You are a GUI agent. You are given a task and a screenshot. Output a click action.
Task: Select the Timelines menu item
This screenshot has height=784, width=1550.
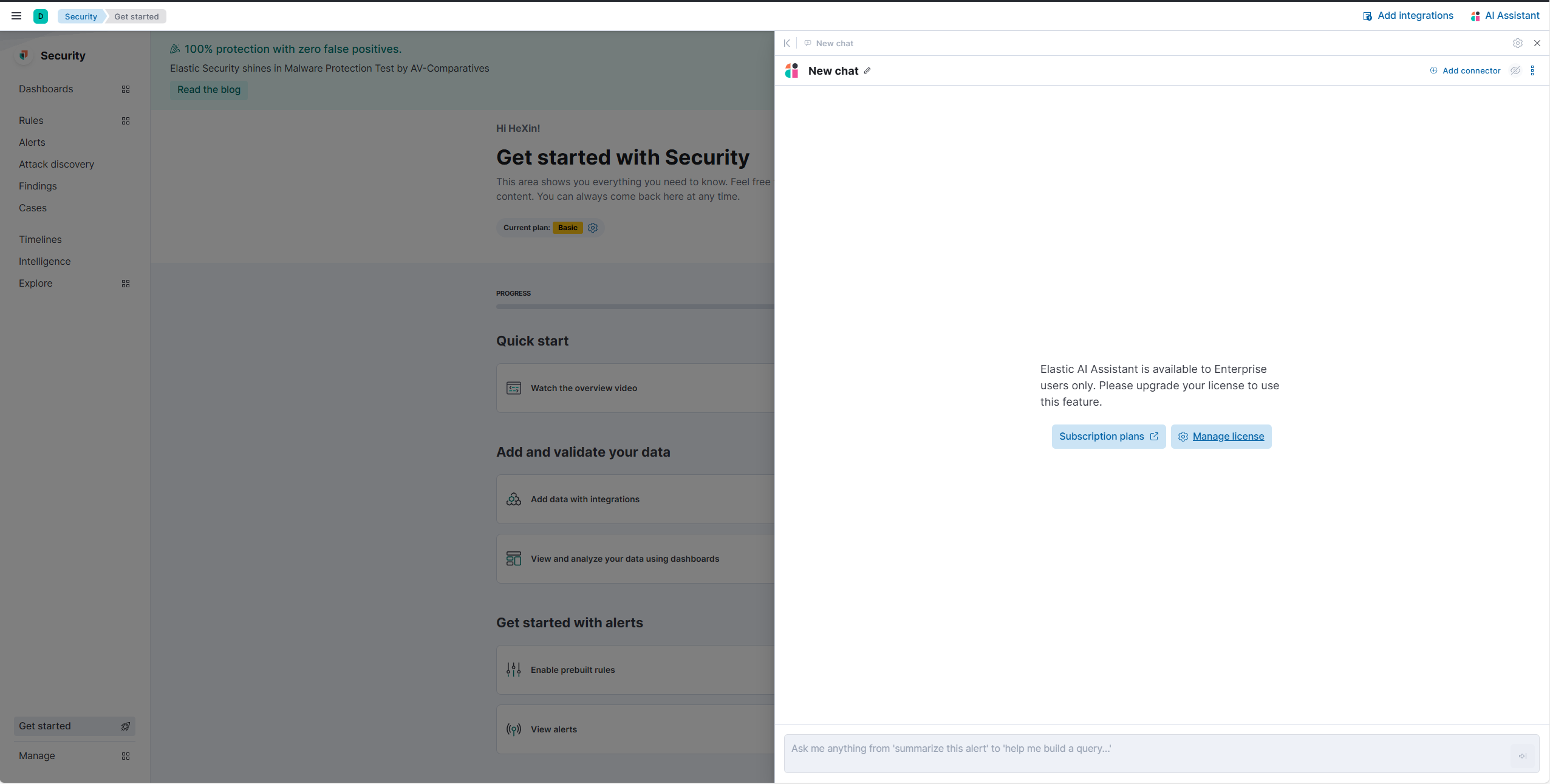click(40, 240)
